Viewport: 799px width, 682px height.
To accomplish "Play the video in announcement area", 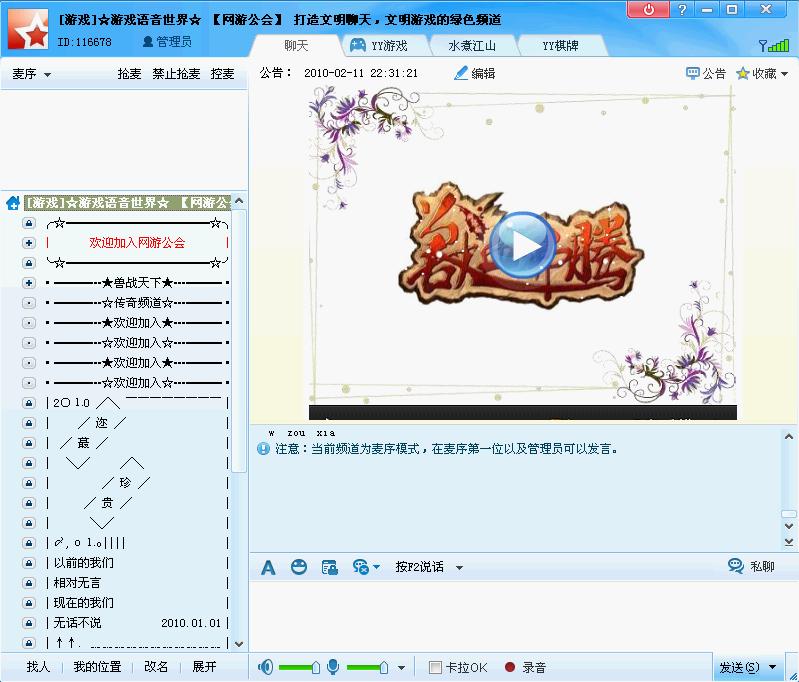I will [522, 242].
